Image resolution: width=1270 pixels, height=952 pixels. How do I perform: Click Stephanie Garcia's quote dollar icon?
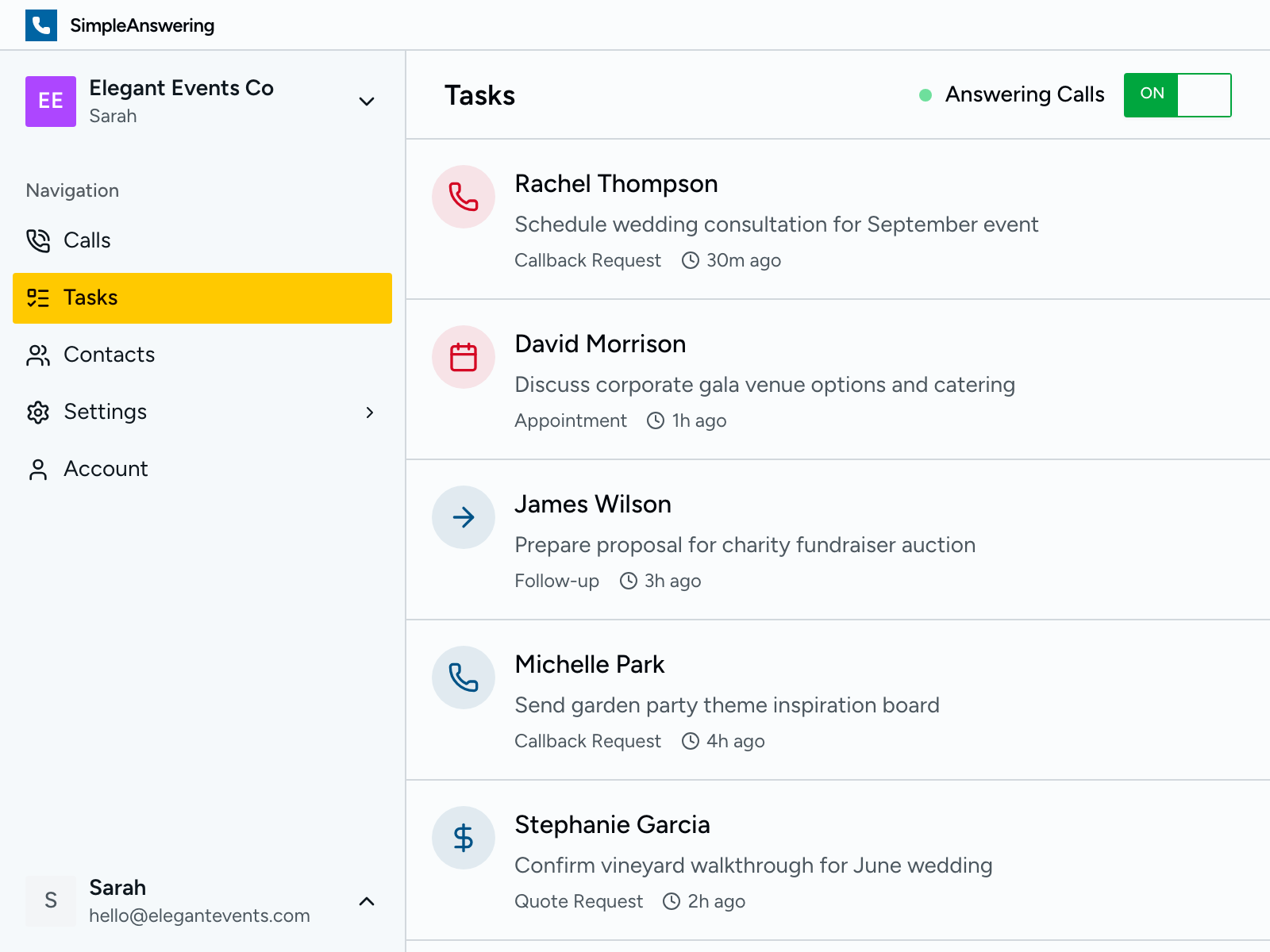(x=463, y=838)
